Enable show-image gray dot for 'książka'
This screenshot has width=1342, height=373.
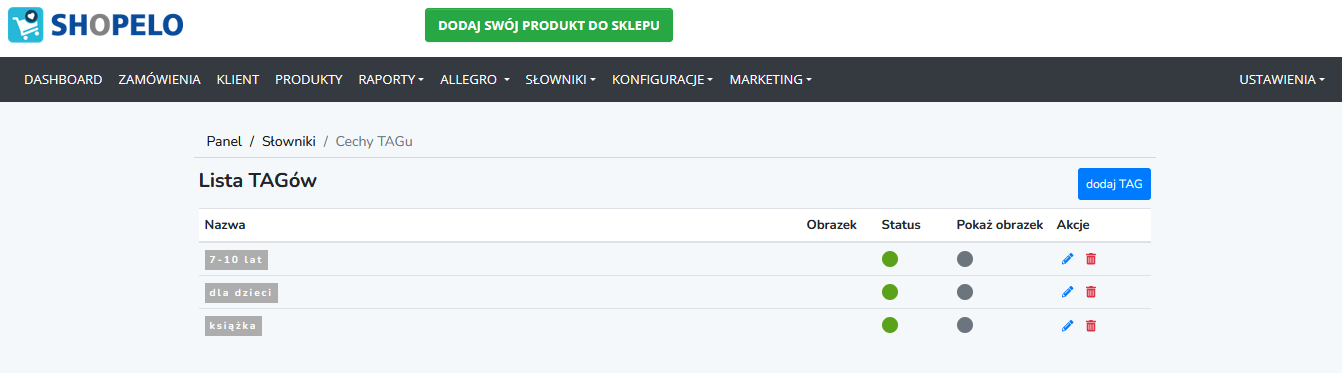click(x=965, y=325)
